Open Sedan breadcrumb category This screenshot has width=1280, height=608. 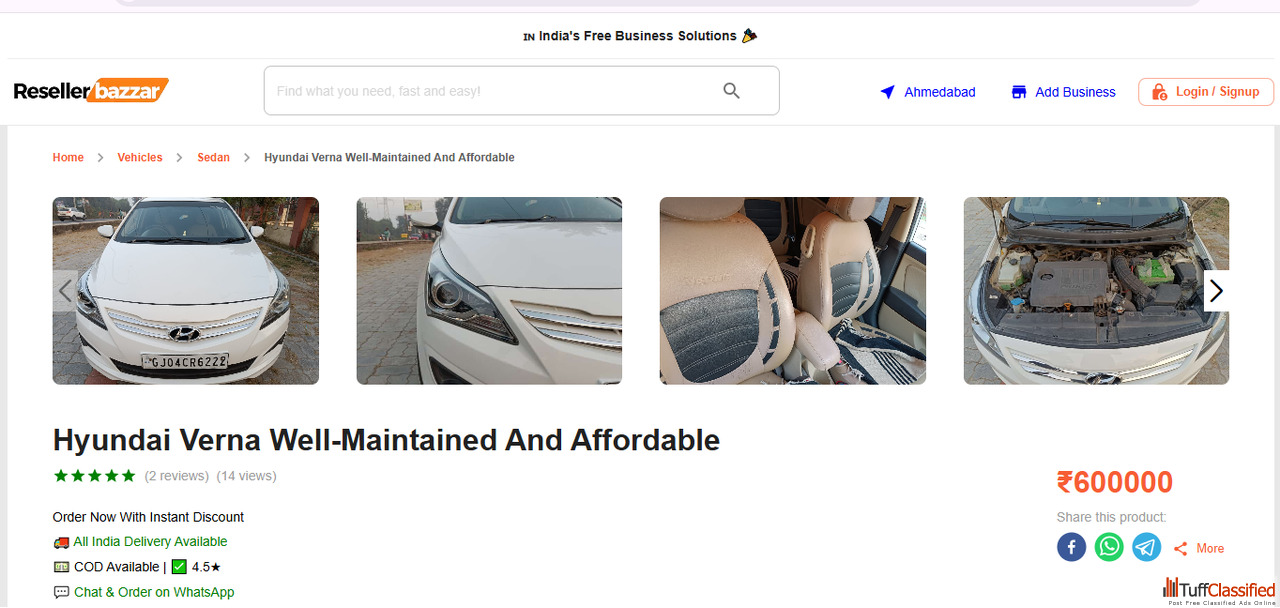point(213,158)
